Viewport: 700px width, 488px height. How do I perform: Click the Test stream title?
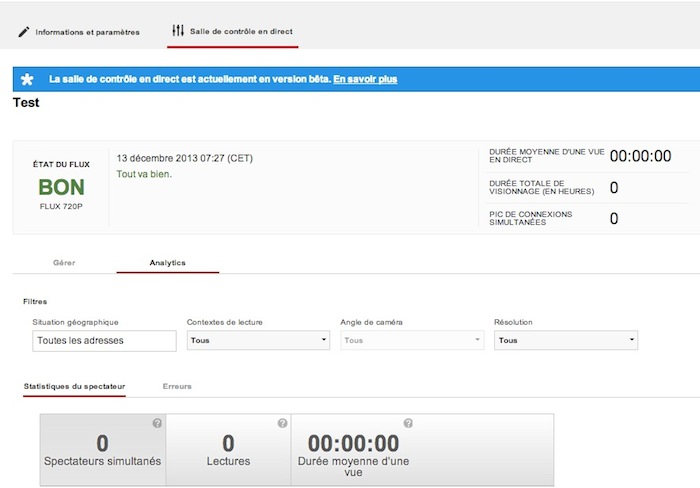[x=26, y=103]
